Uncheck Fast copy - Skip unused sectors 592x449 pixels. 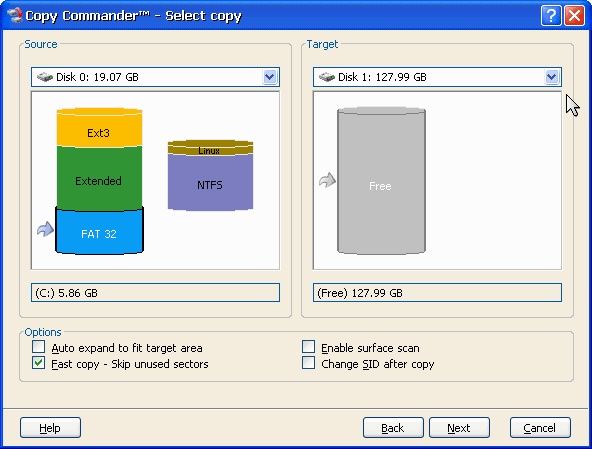coord(39,363)
